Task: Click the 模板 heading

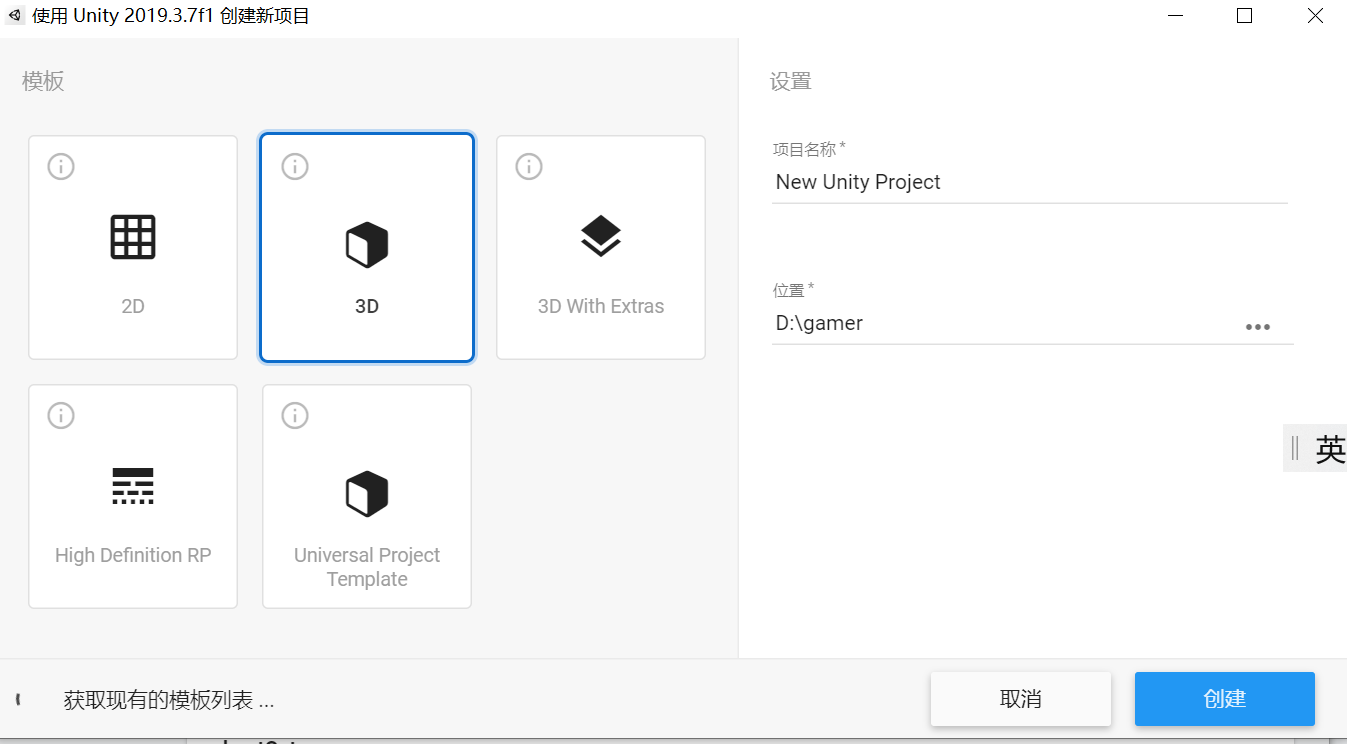Action: 43,82
